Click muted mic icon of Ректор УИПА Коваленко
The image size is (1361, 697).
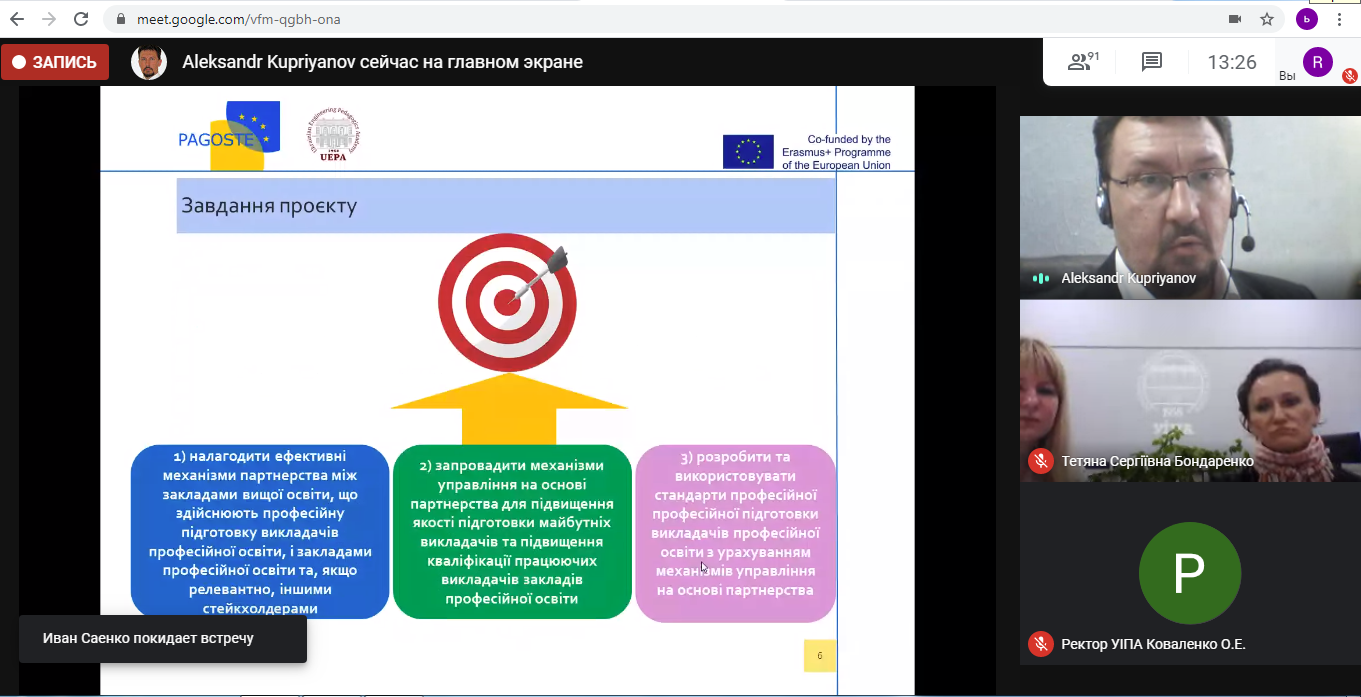pos(1041,644)
